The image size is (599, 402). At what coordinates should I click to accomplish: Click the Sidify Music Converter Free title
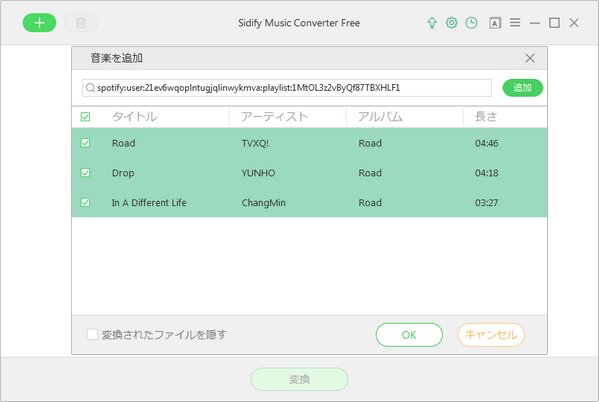pyautogui.click(x=299, y=23)
